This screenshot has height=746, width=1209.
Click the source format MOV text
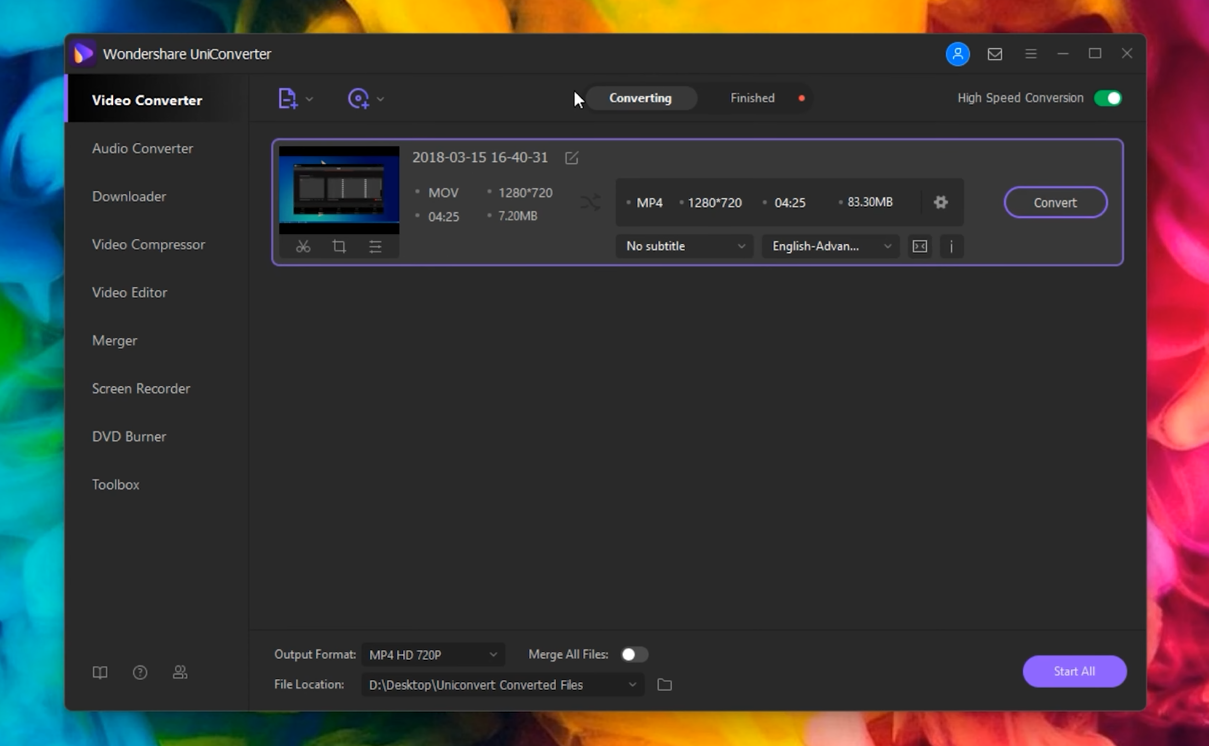(443, 192)
